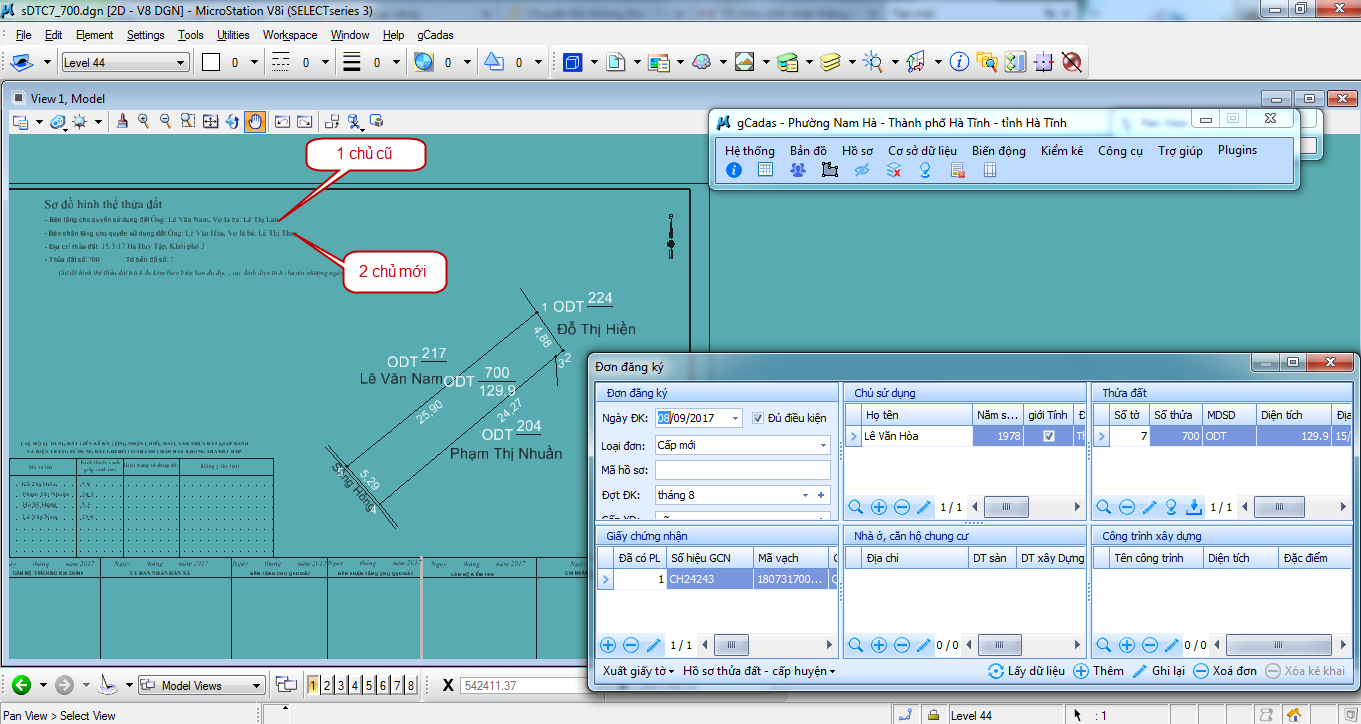The width and height of the screenshot is (1361, 724).
Task: Open the Biến động menu in gCadas
Action: (x=998, y=150)
